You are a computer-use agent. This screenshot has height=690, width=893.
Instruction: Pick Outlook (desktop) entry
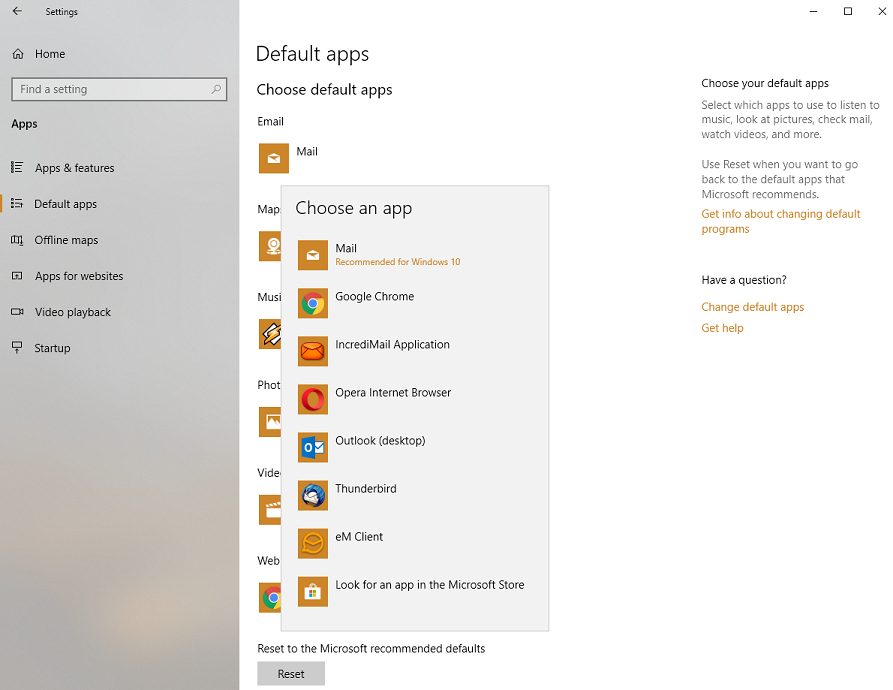(x=415, y=447)
